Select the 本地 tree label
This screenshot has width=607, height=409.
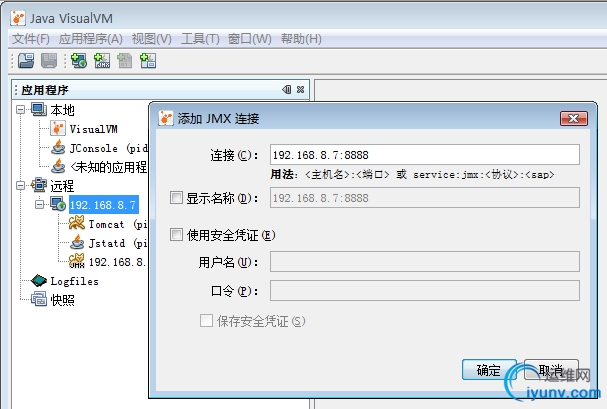[x=62, y=110]
